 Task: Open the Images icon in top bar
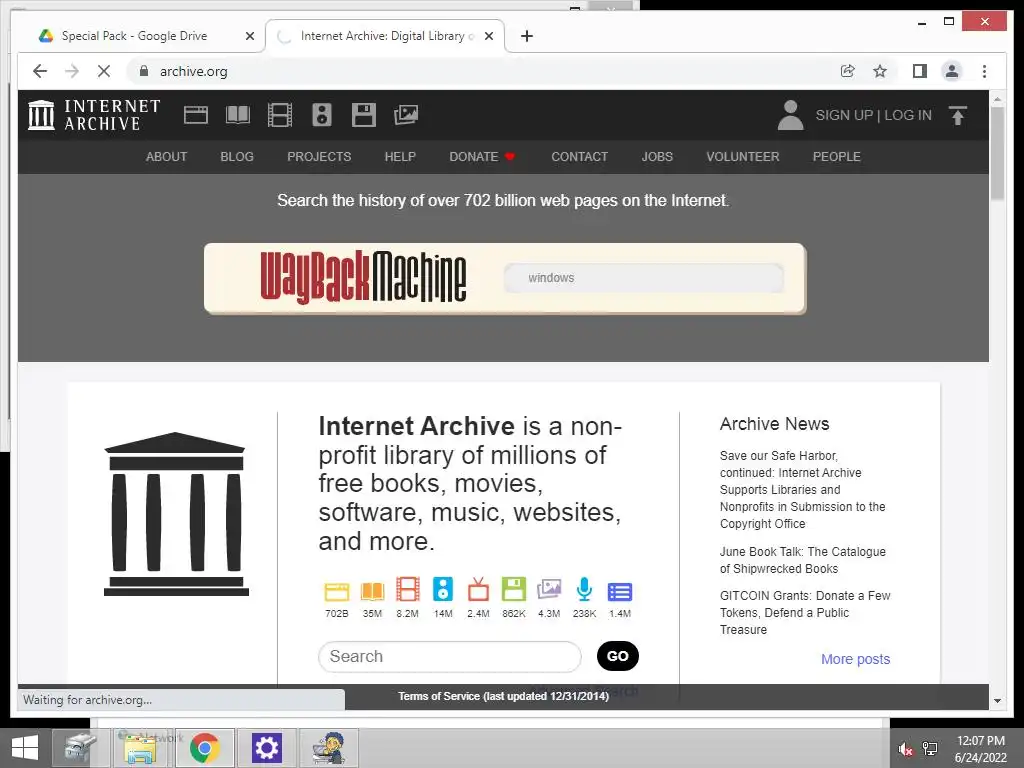pyautogui.click(x=406, y=115)
